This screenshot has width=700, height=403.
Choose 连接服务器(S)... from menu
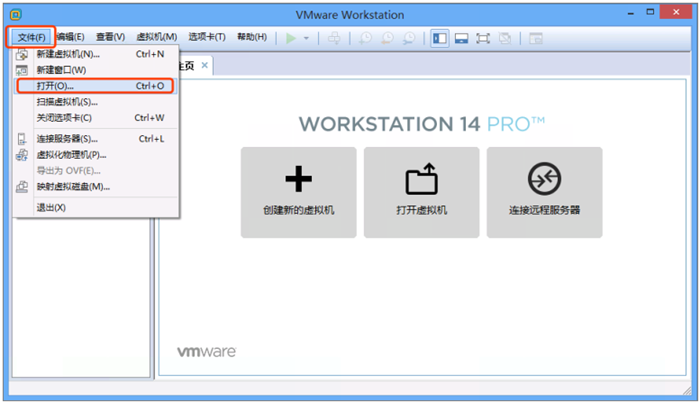tap(67, 139)
